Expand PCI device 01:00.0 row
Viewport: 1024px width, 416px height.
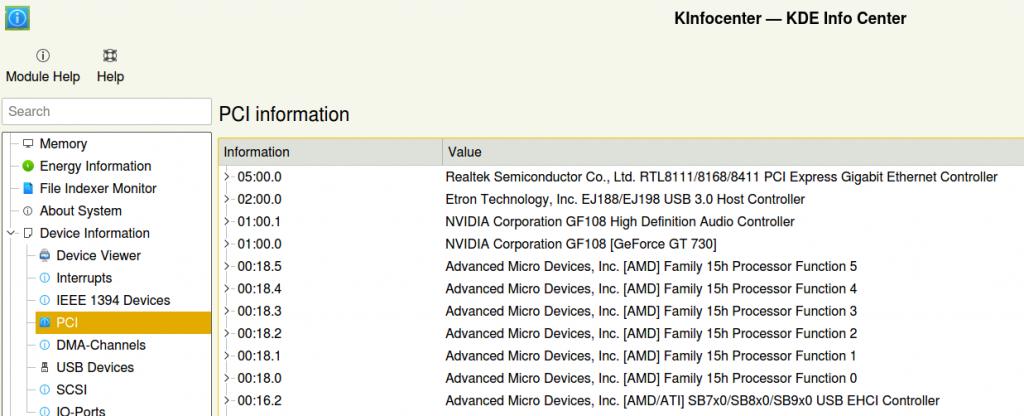click(x=228, y=244)
